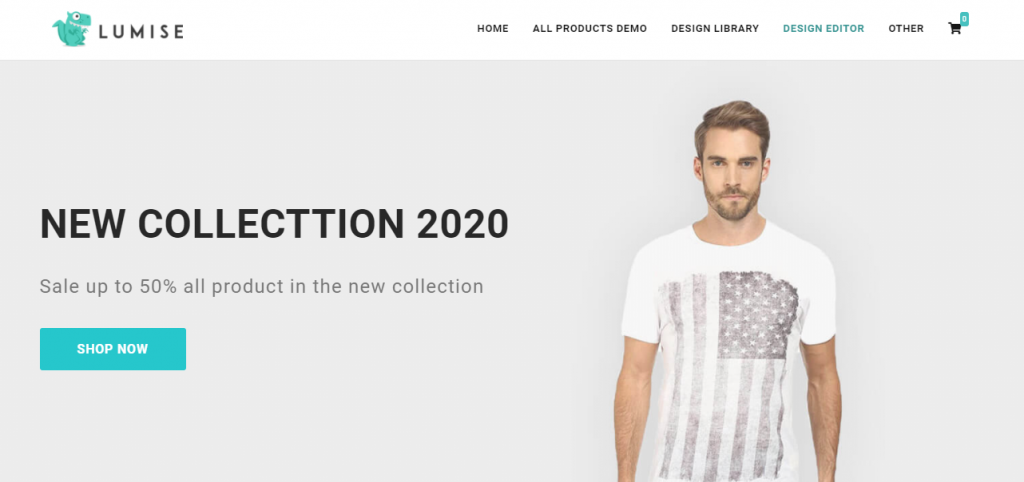Viewport: 1024px width, 482px height.
Task: Open the ALL PRODUCTS DEMO menu
Action: tap(590, 29)
